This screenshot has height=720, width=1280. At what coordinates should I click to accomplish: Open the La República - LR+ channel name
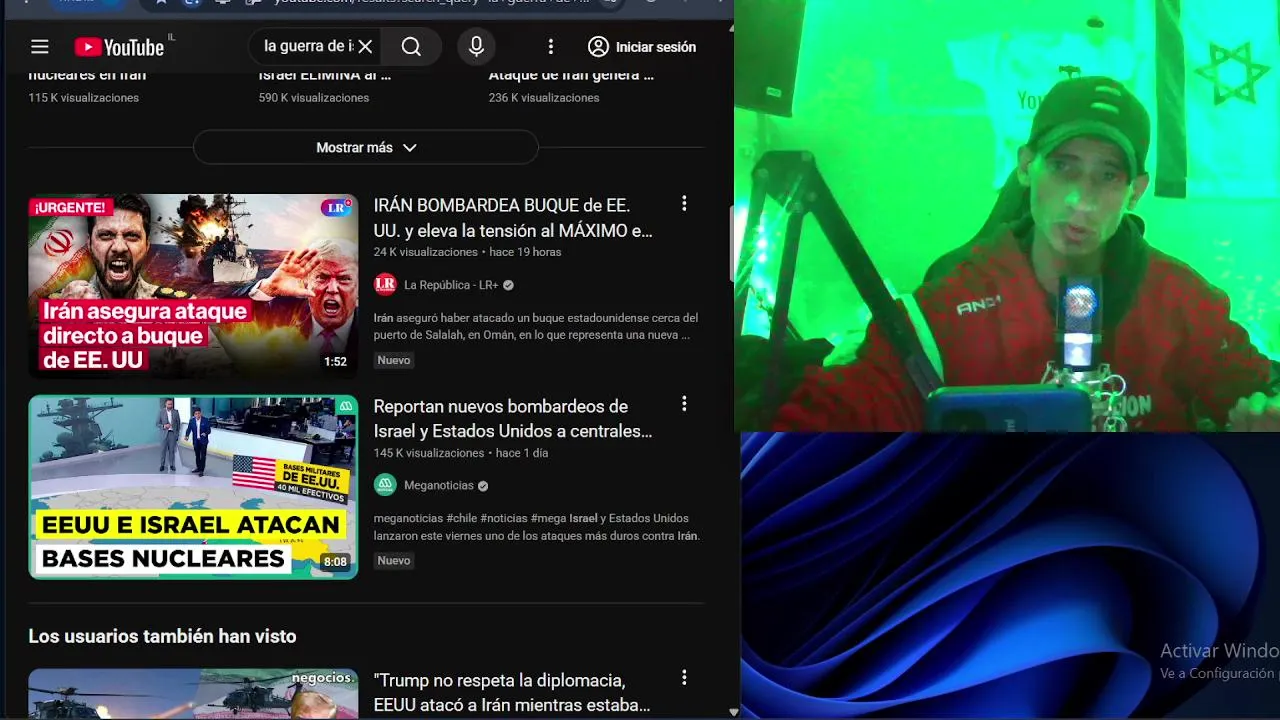click(451, 285)
